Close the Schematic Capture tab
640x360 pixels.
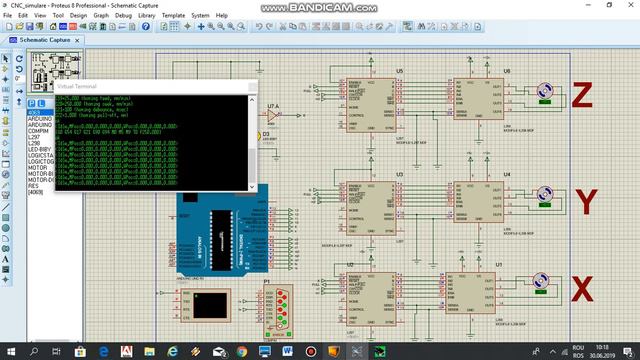[77, 40]
